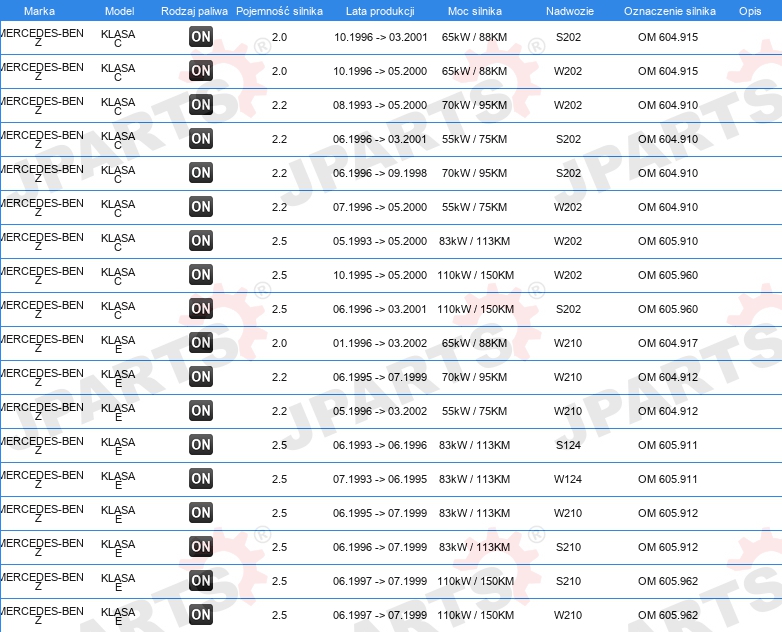Click engine capacity 2.0 in W210 row
Viewport: 782px width, 632px height.
[279, 343]
